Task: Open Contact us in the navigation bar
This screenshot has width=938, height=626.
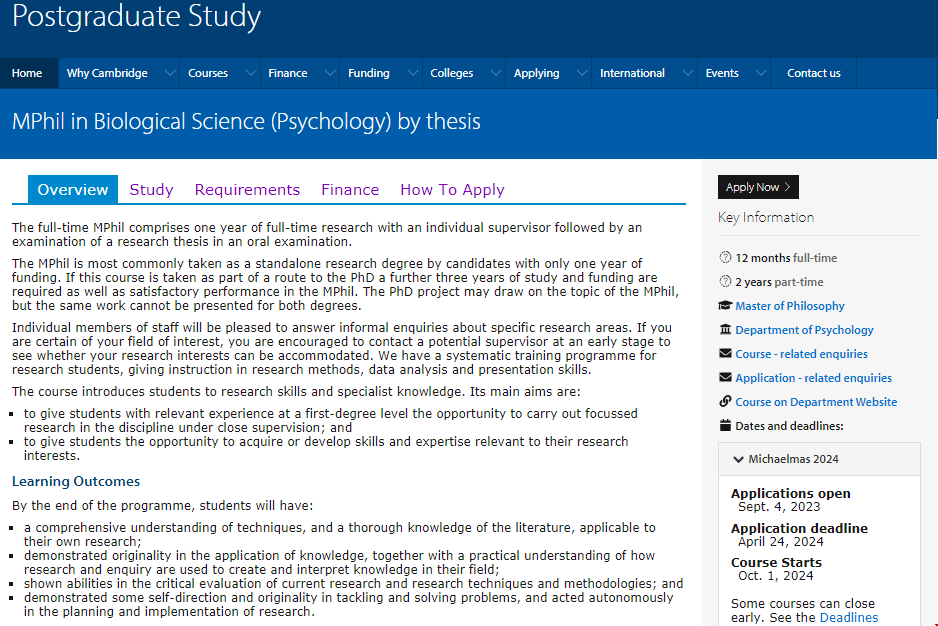Action: (x=813, y=73)
